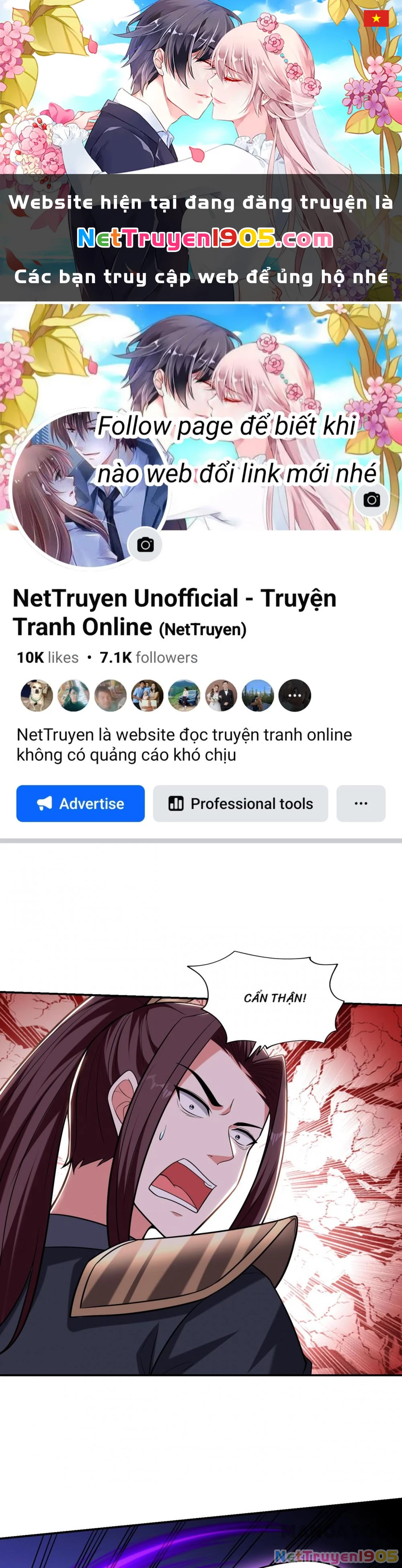Click the Vietnam flag icon
The image size is (402, 1568).
376,18
